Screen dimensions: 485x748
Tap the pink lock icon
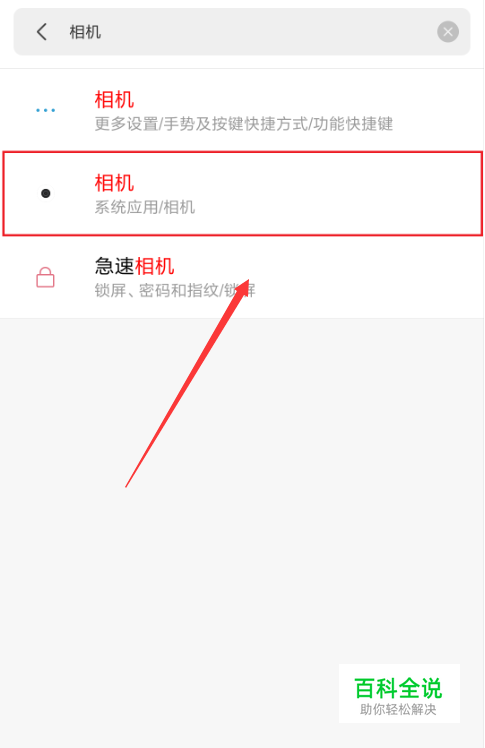point(46,277)
